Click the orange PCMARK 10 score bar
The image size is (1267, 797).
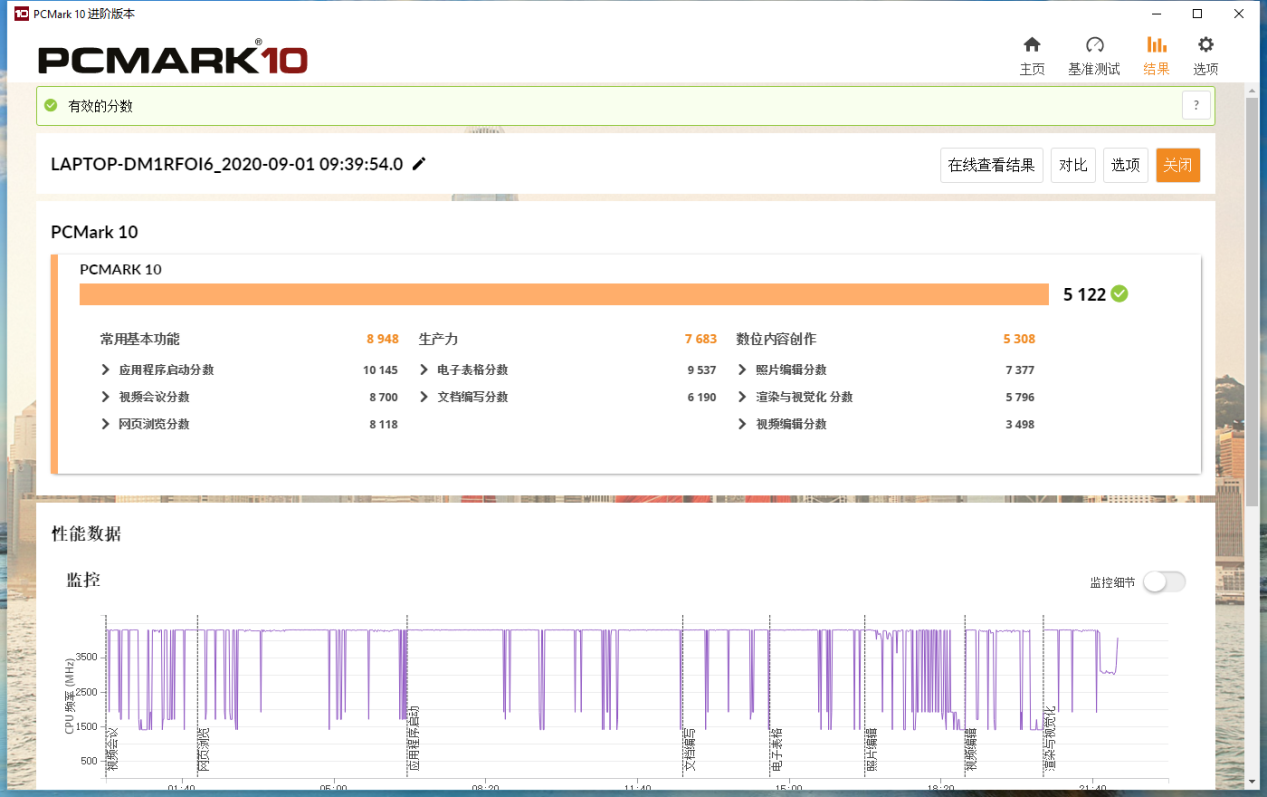[x=564, y=294]
